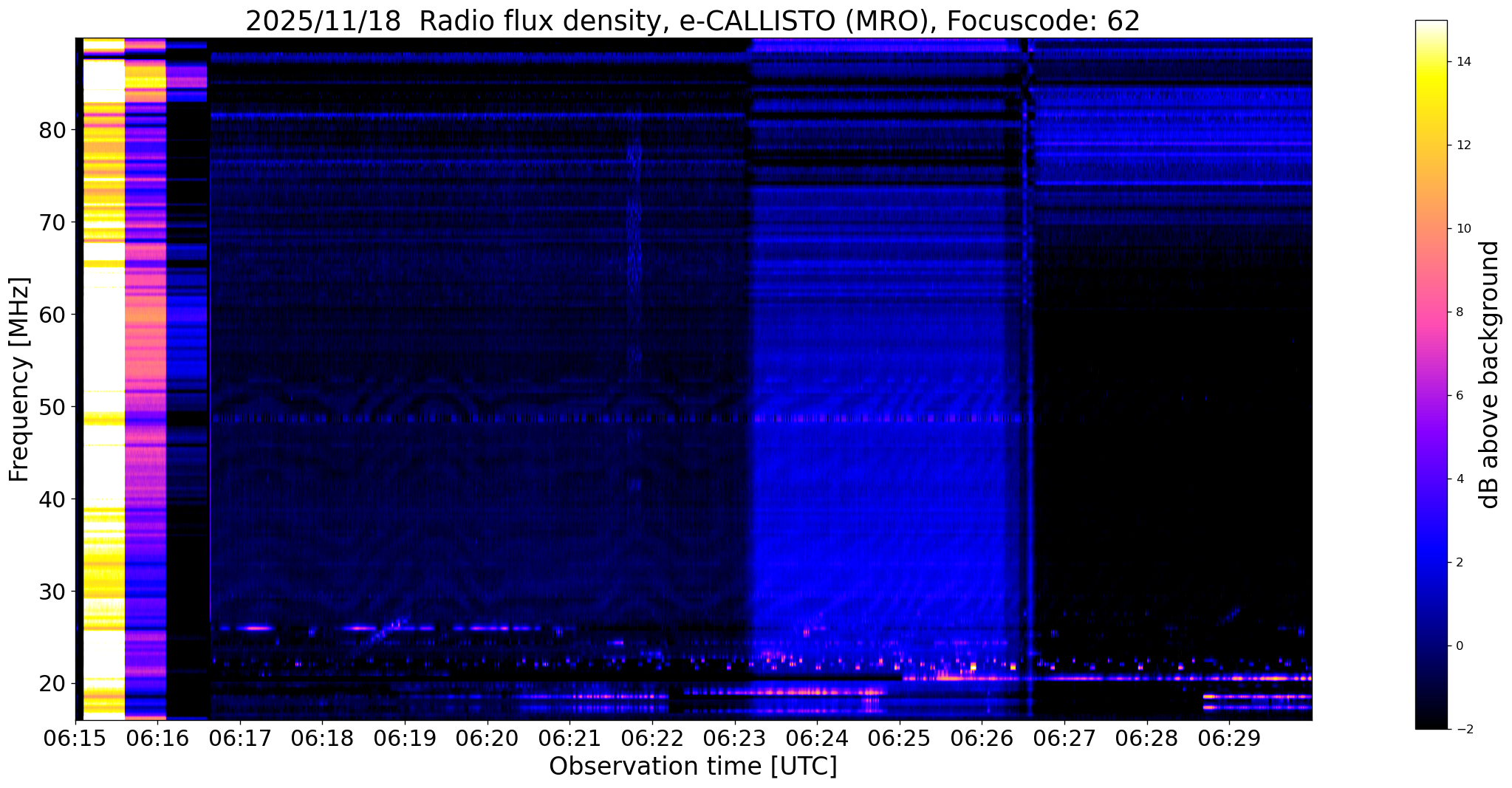Click the colorbar tick label 8
Image resolution: width=1512 pixels, height=788 pixels.
(1458, 312)
